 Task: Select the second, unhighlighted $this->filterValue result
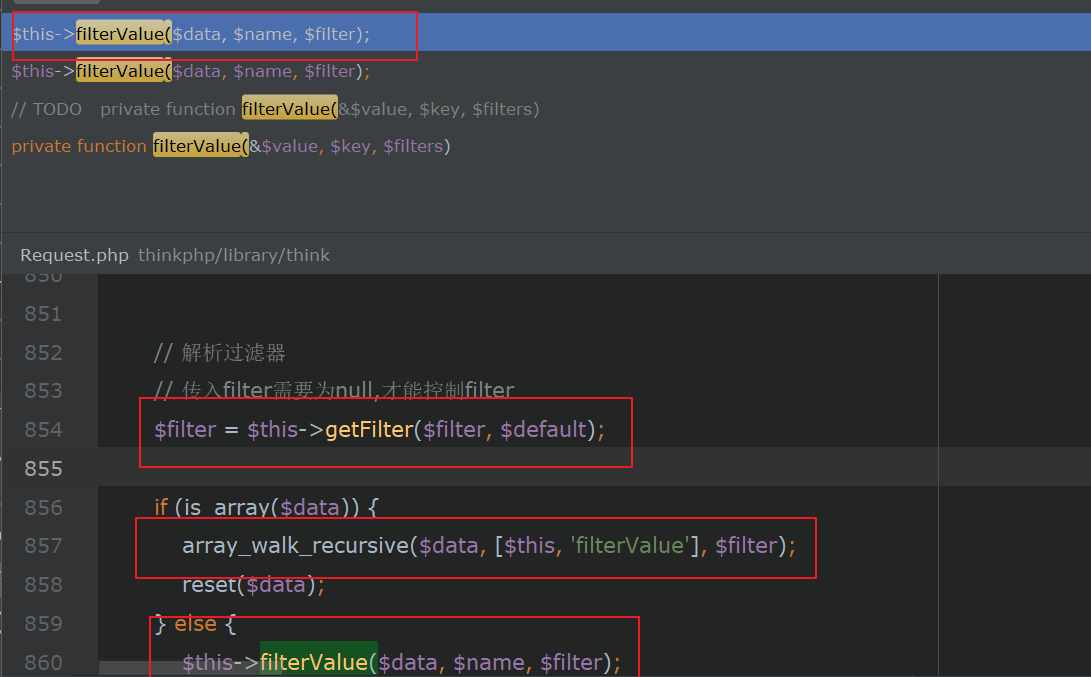click(190, 71)
